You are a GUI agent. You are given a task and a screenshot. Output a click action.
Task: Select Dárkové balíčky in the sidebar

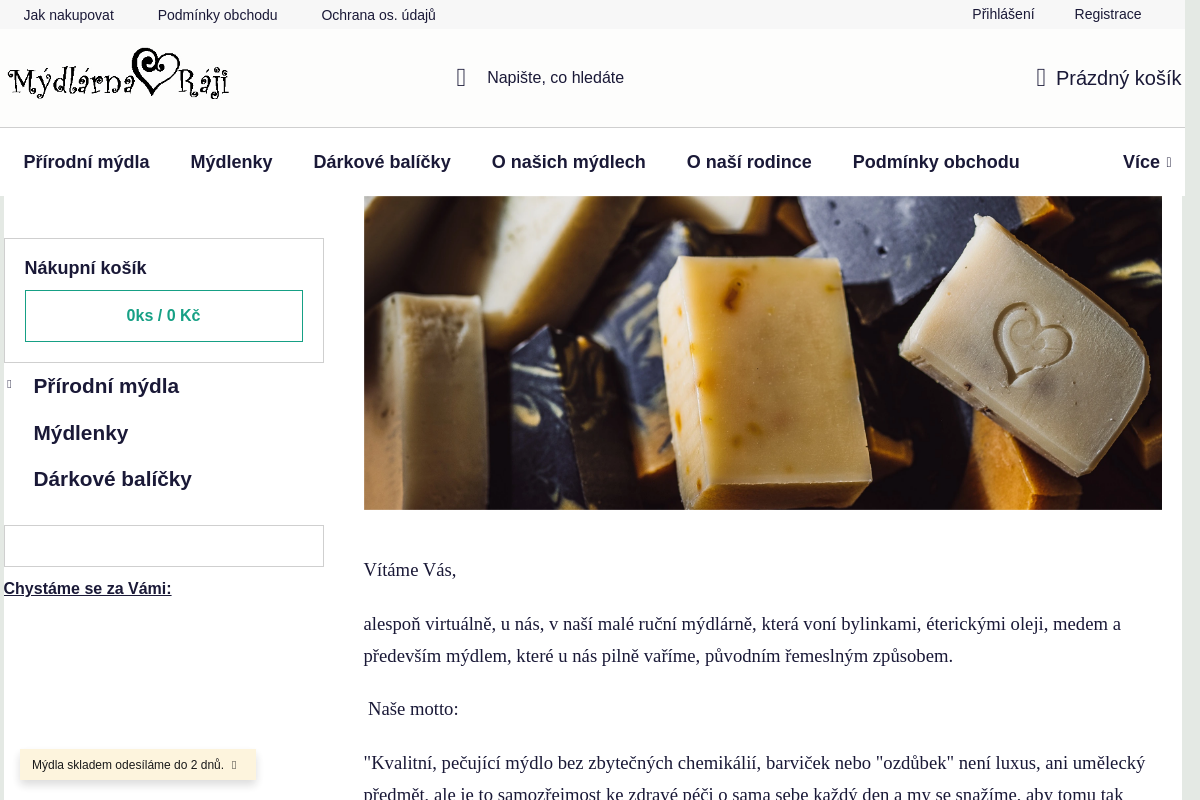[112, 479]
